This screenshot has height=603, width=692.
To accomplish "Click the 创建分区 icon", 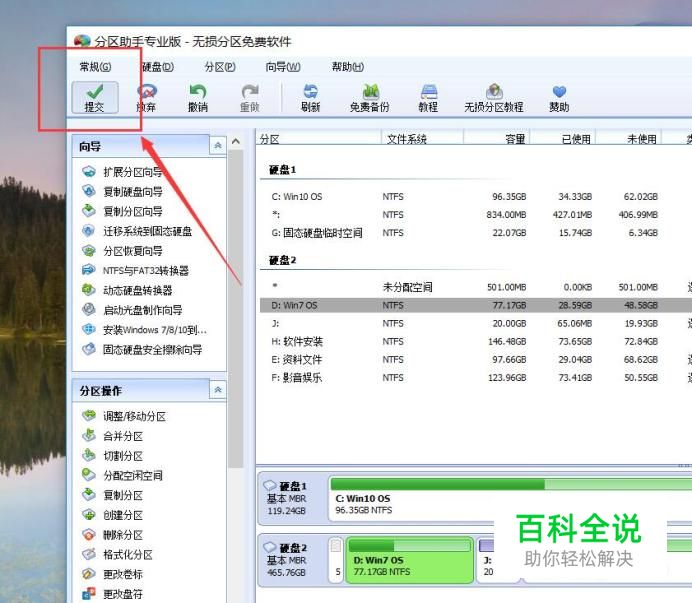I will 89,515.
